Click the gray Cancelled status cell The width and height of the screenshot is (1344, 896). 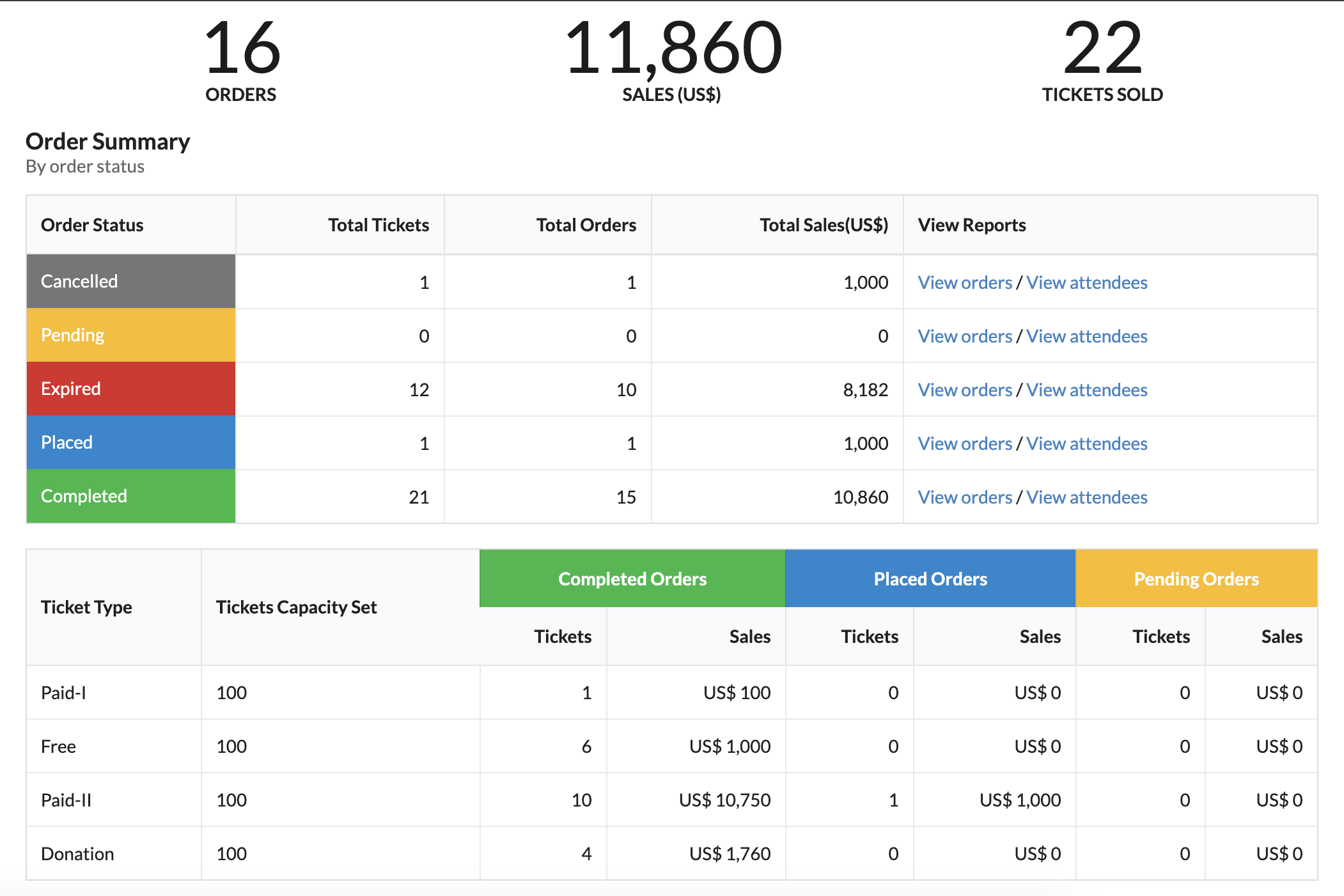coord(131,281)
